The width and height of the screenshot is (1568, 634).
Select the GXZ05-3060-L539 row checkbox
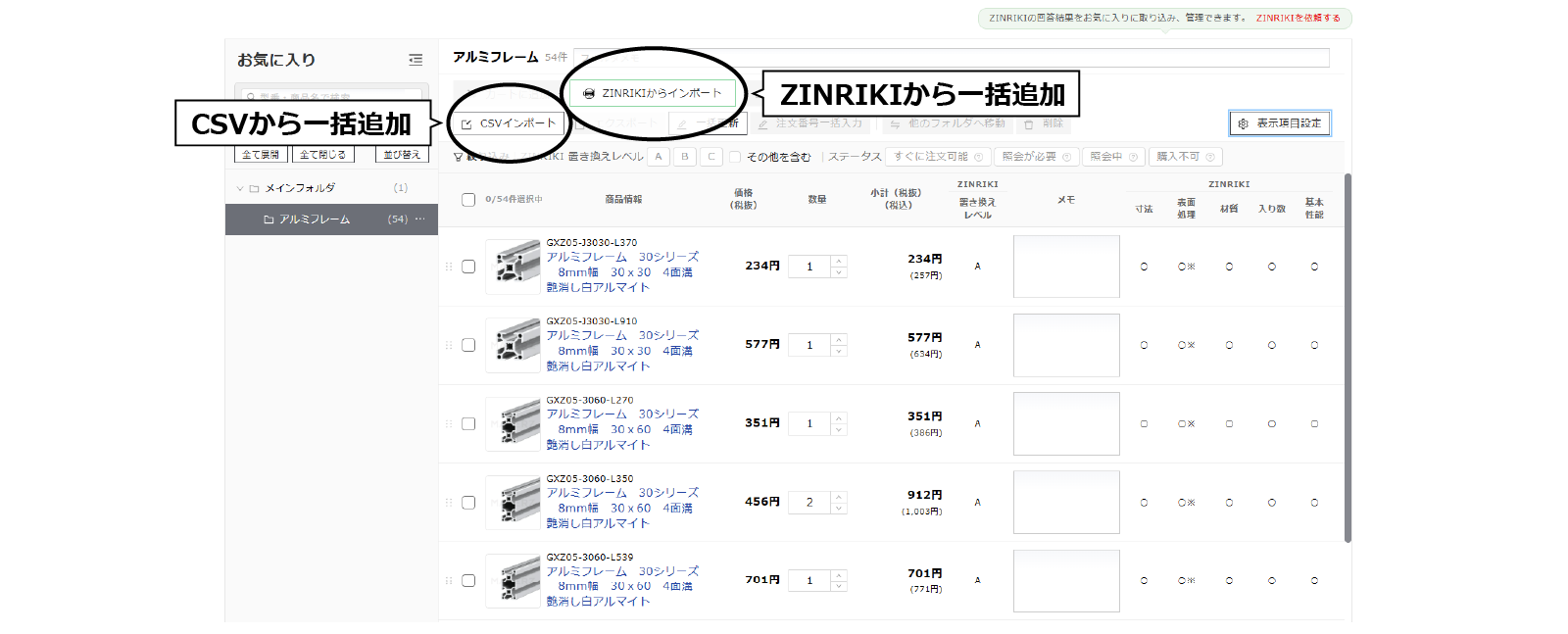coord(468,580)
